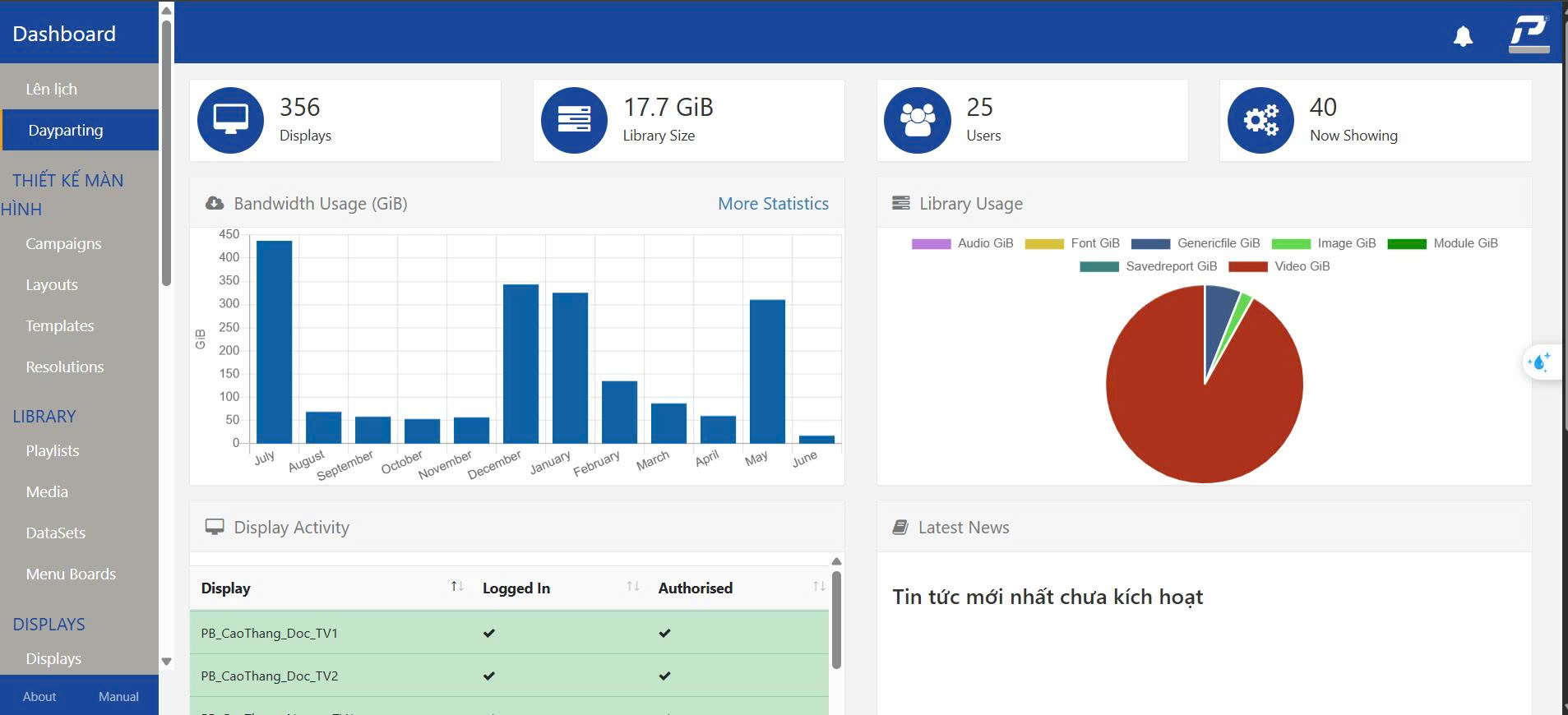Click the Library Size storage icon
This screenshot has height=715, width=1568.
point(574,120)
